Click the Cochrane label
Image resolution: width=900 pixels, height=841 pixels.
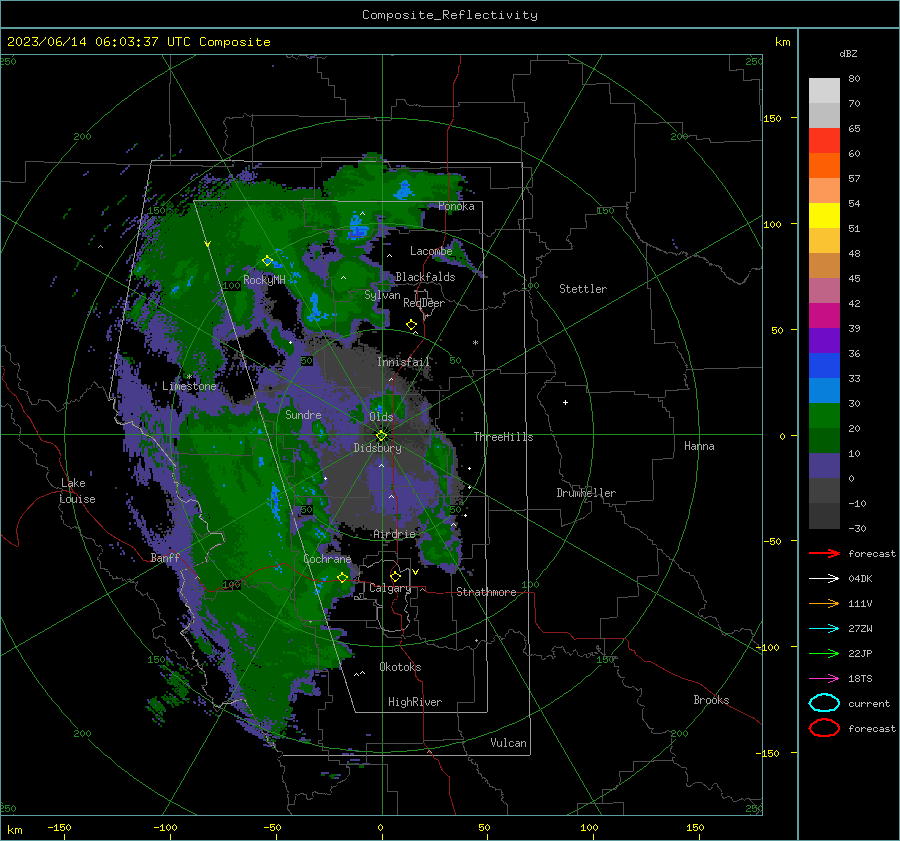[327, 559]
